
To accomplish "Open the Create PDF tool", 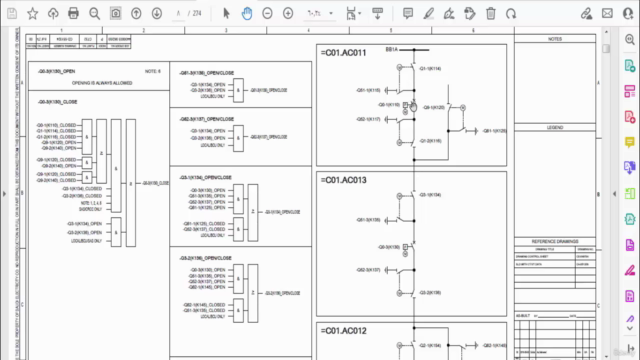I will (x=630, y=117).
